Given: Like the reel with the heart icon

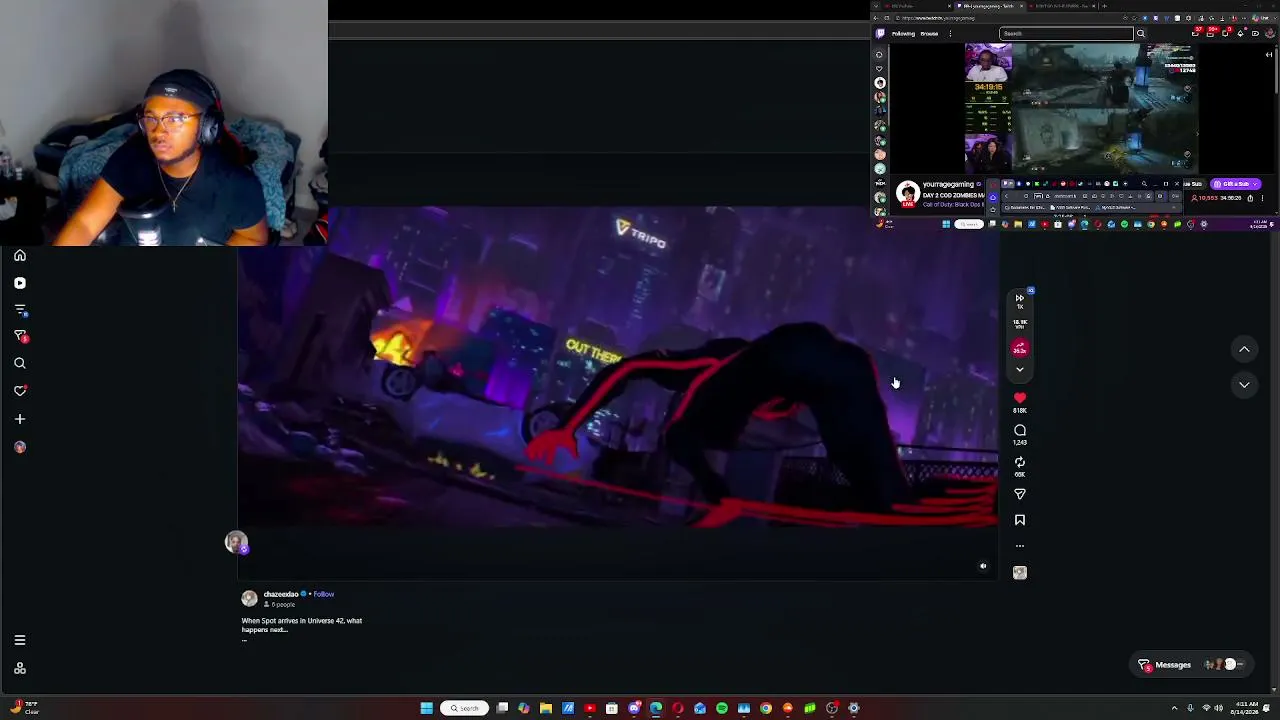Looking at the screenshot, I should 1020,398.
